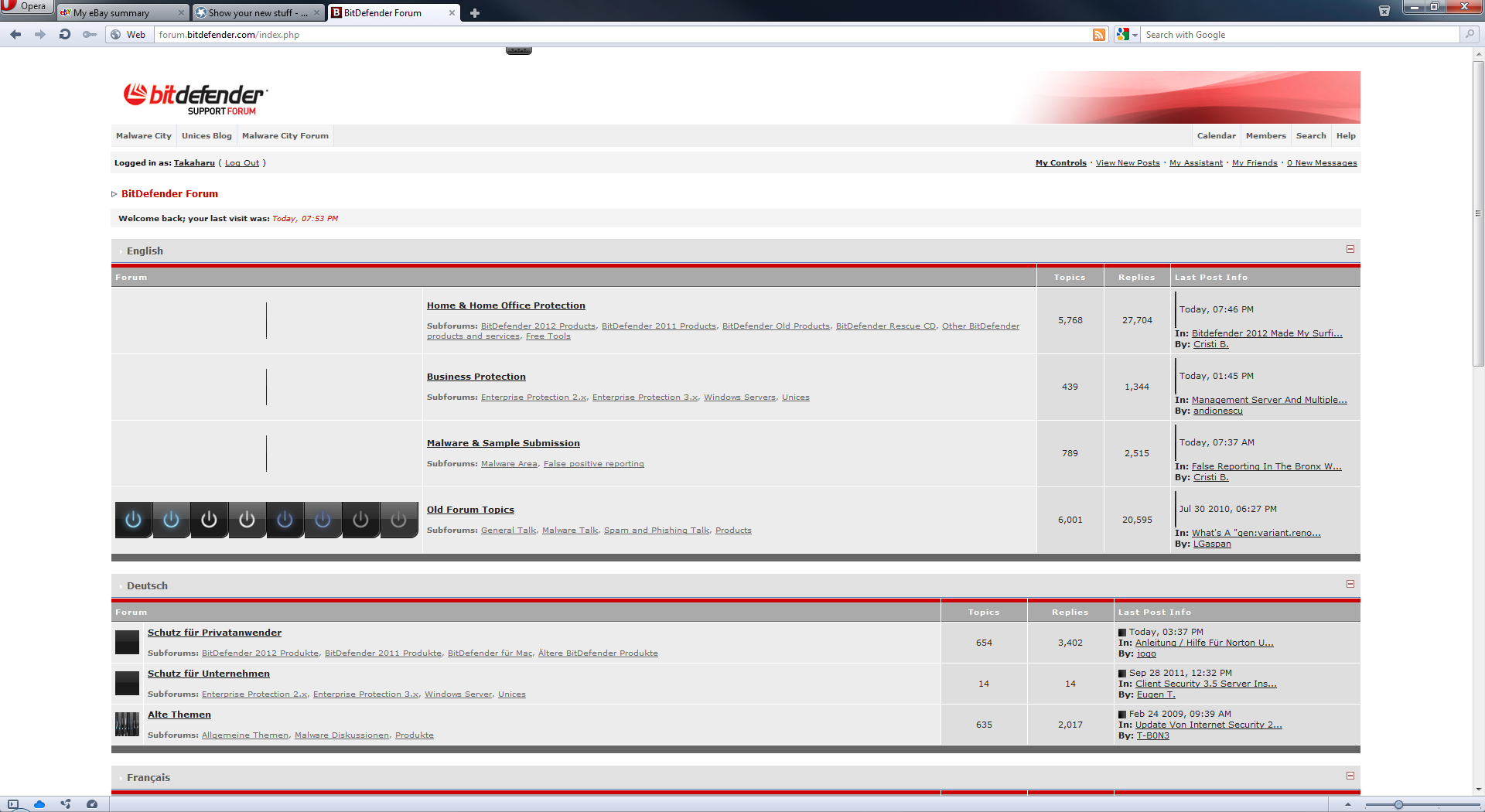Screen dimensions: 1485x812
Task: Click last-post icon next to Today, 03:37 PM
Action: pos(1122,633)
